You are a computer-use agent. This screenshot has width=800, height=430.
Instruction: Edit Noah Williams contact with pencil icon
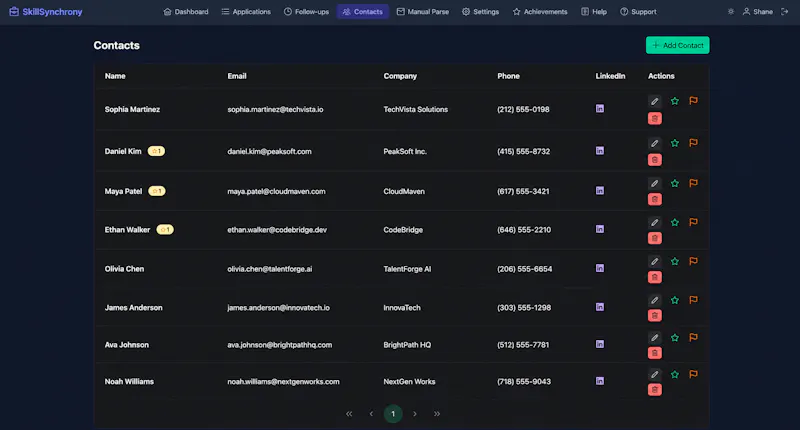click(655, 375)
